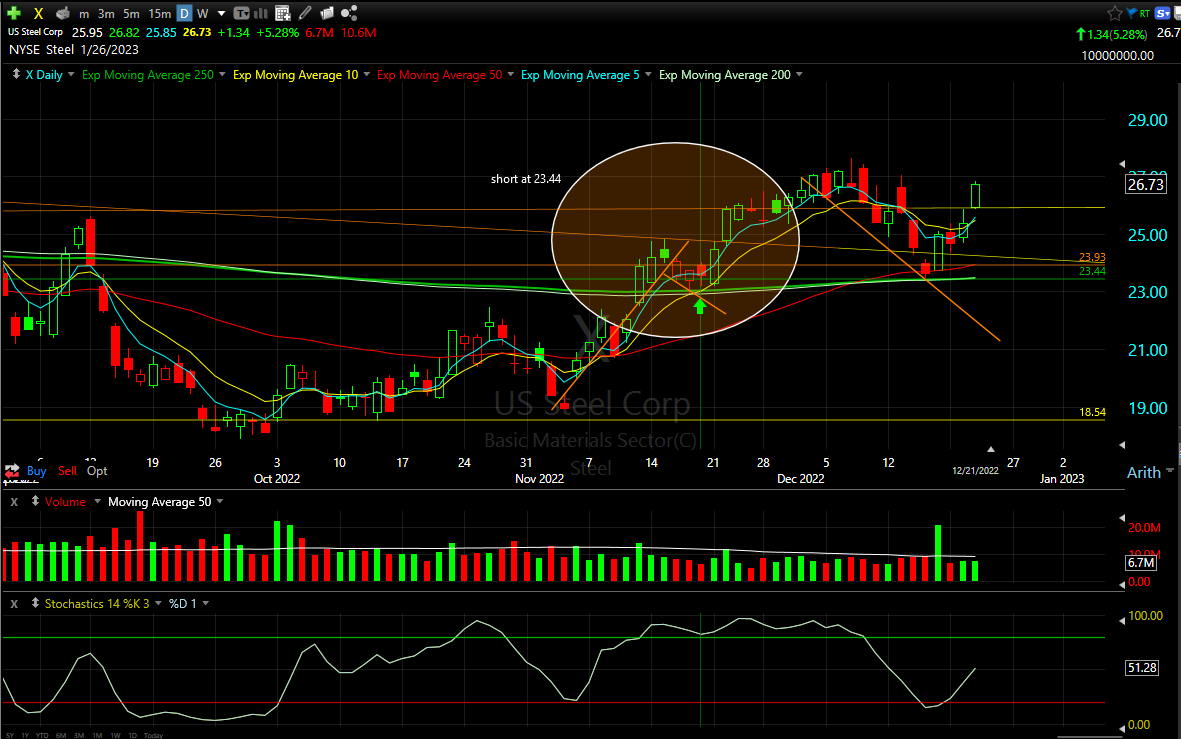Click the yellow X symbol entry icon
Viewport: 1181px width, 739px height.
pos(38,14)
